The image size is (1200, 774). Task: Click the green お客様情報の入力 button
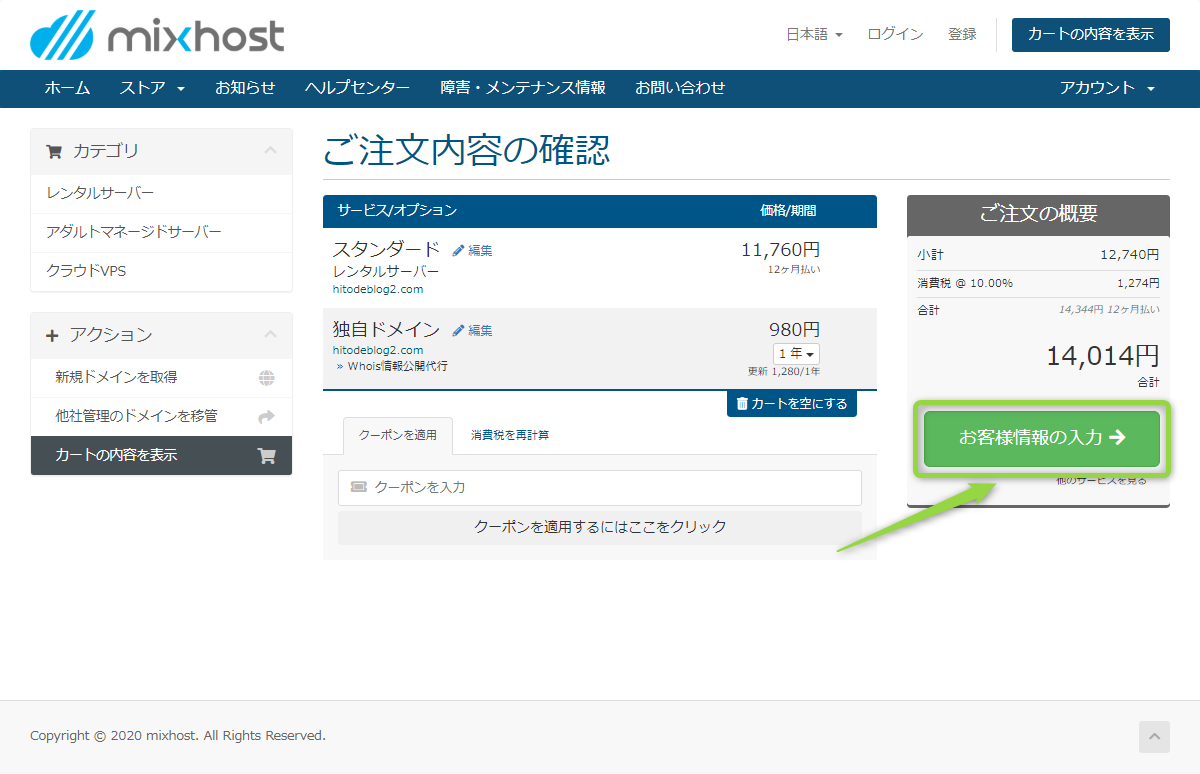(x=1042, y=438)
